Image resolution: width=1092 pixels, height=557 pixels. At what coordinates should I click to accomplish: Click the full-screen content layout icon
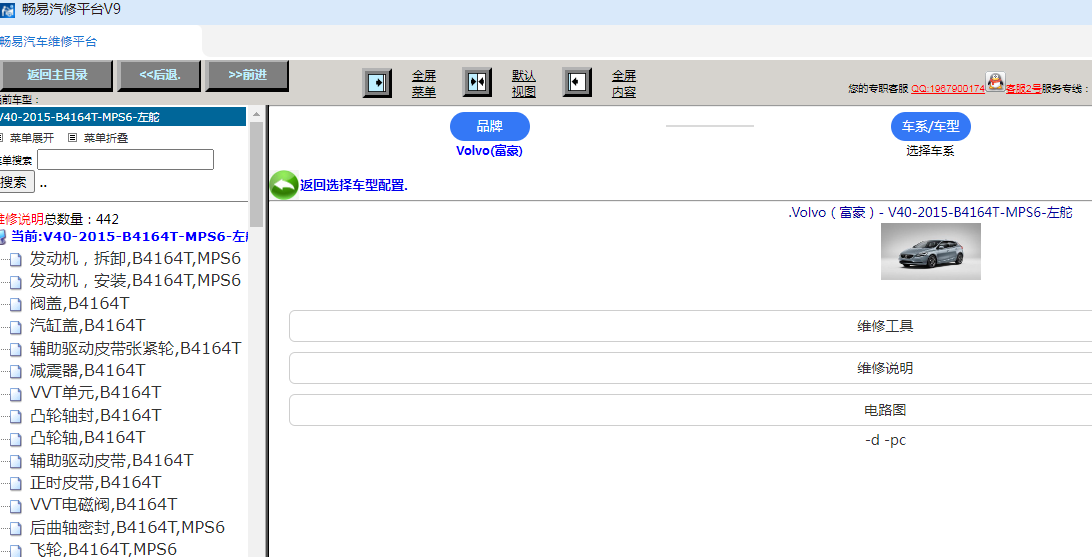tap(577, 82)
